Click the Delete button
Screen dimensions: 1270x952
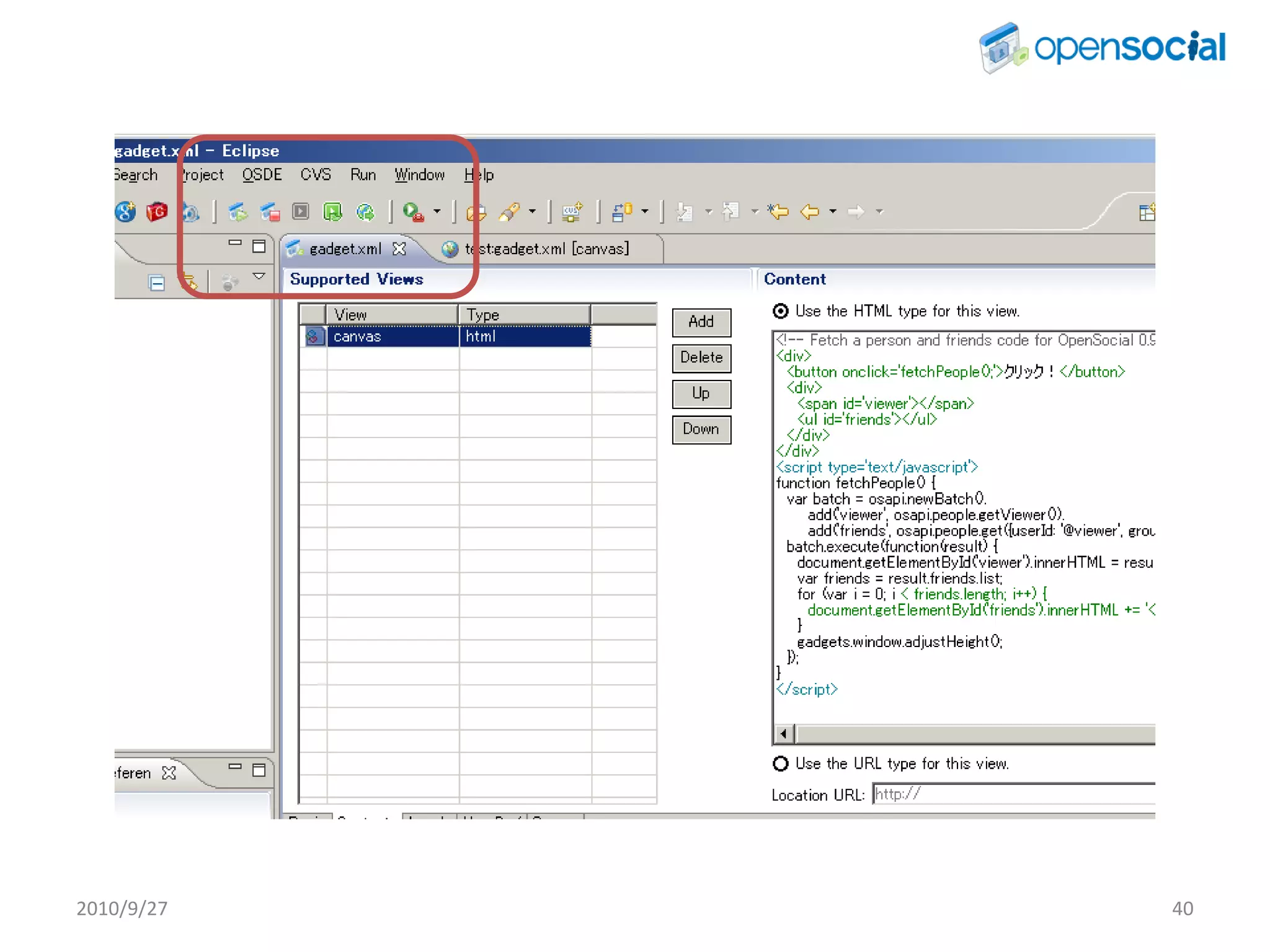(x=701, y=358)
